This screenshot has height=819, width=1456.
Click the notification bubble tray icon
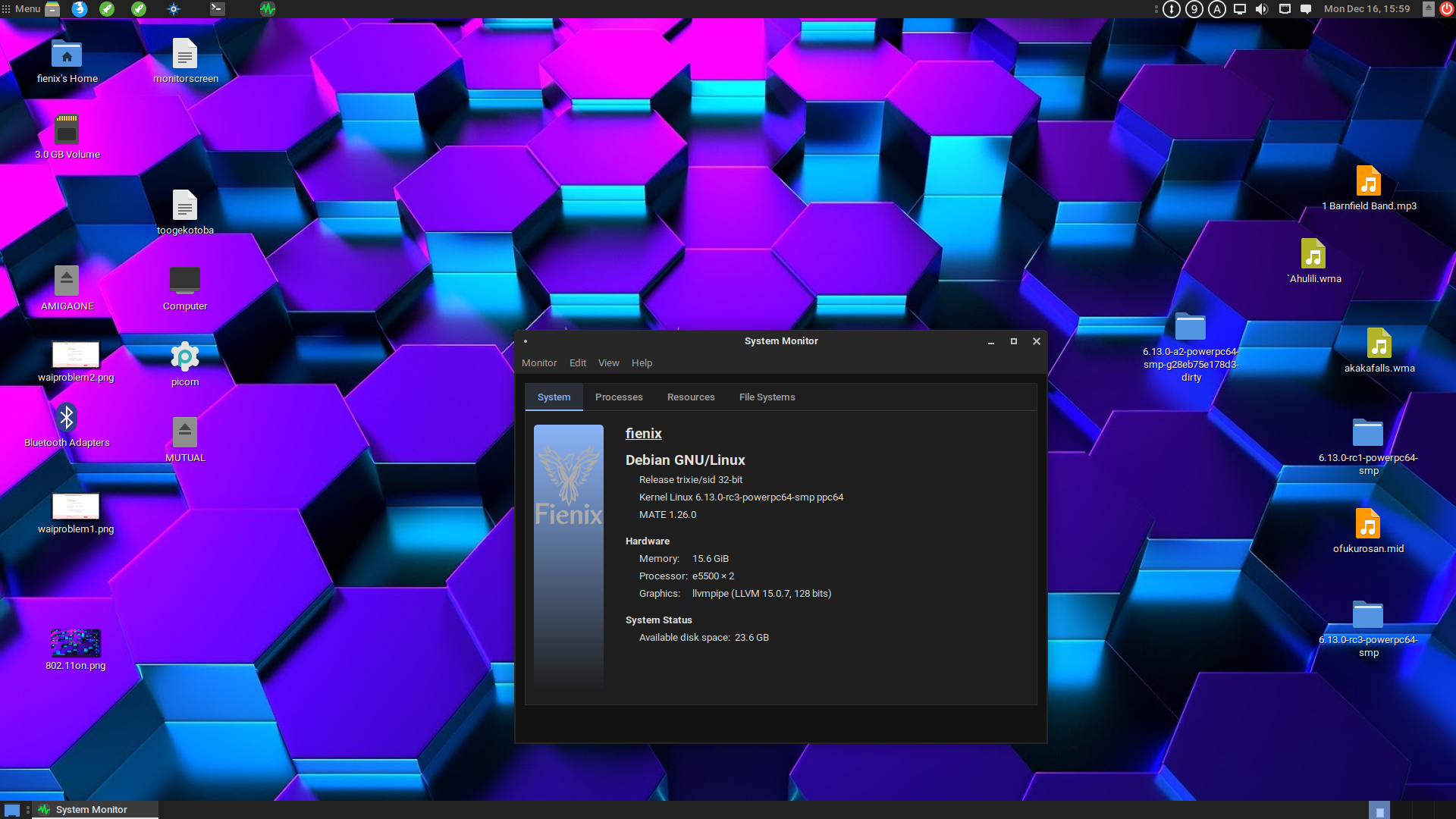(1306, 9)
